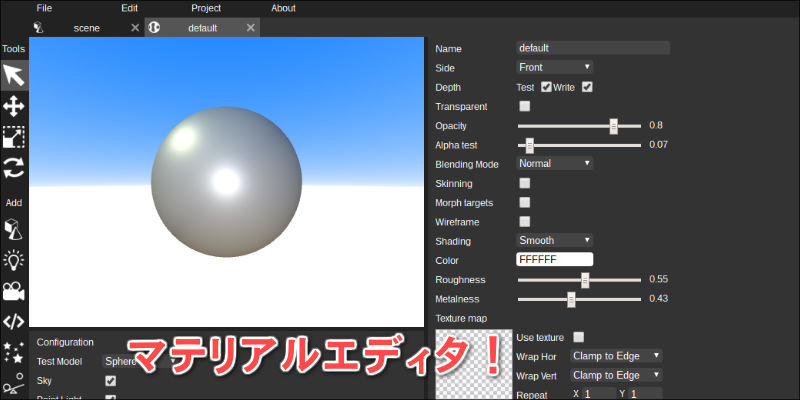Add a script code object

[x=14, y=322]
